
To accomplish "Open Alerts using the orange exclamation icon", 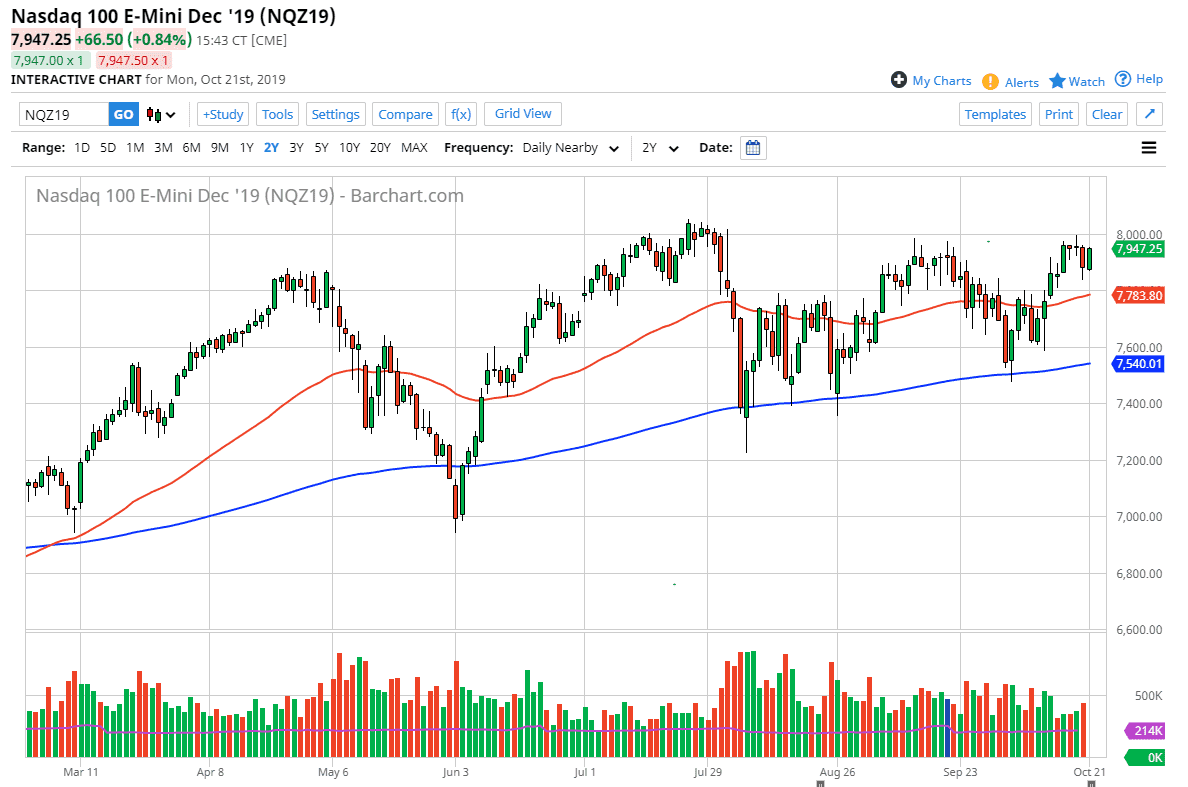I will 990,82.
